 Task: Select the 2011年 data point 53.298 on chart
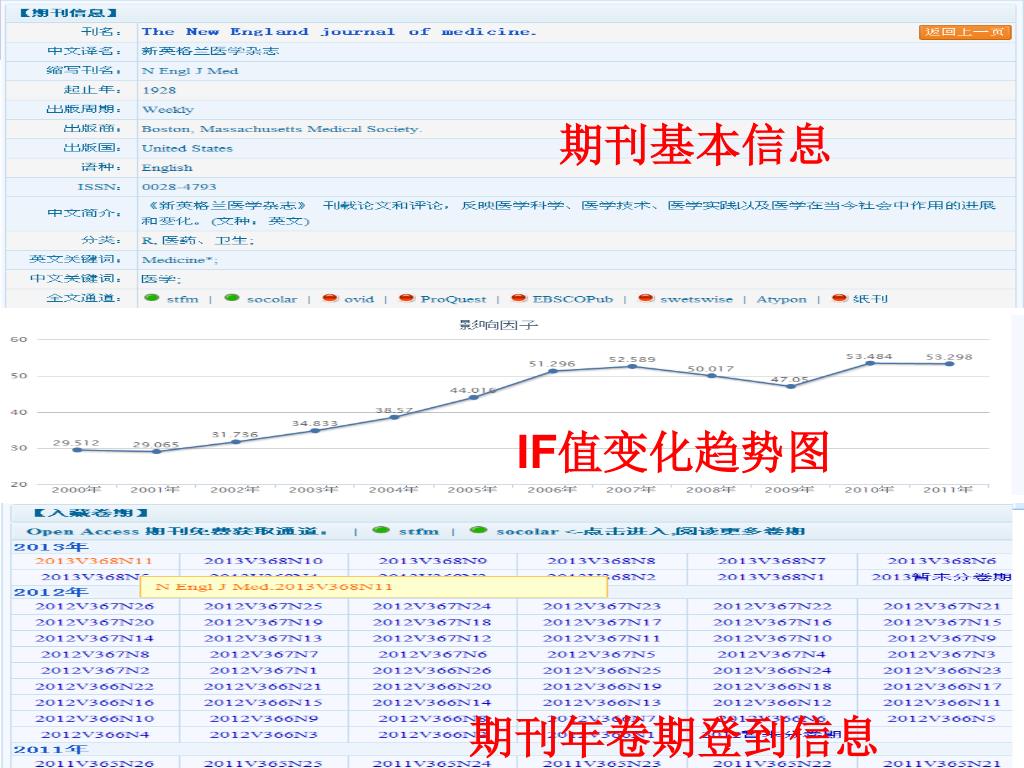tap(950, 364)
